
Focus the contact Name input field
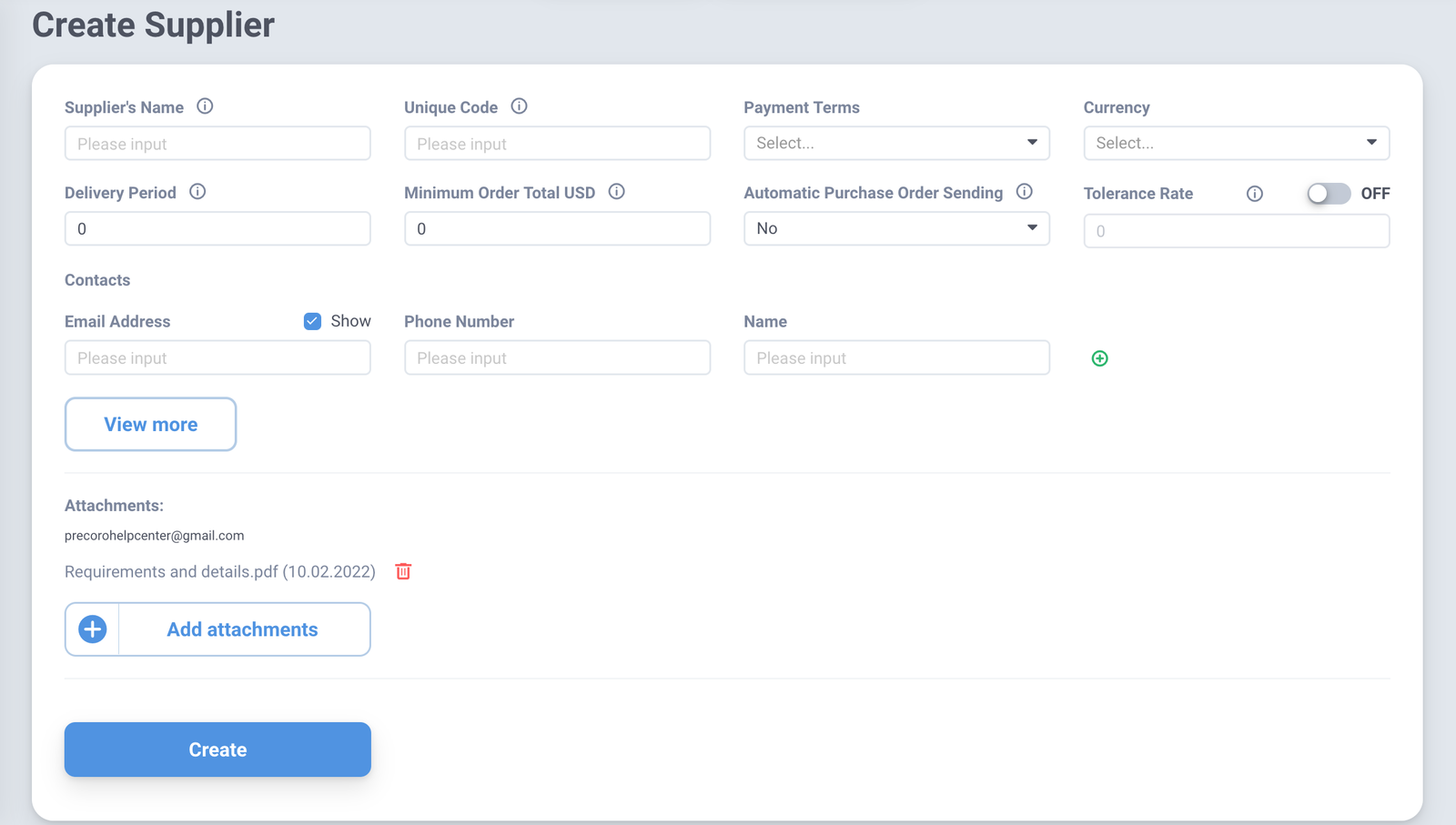[x=896, y=357]
